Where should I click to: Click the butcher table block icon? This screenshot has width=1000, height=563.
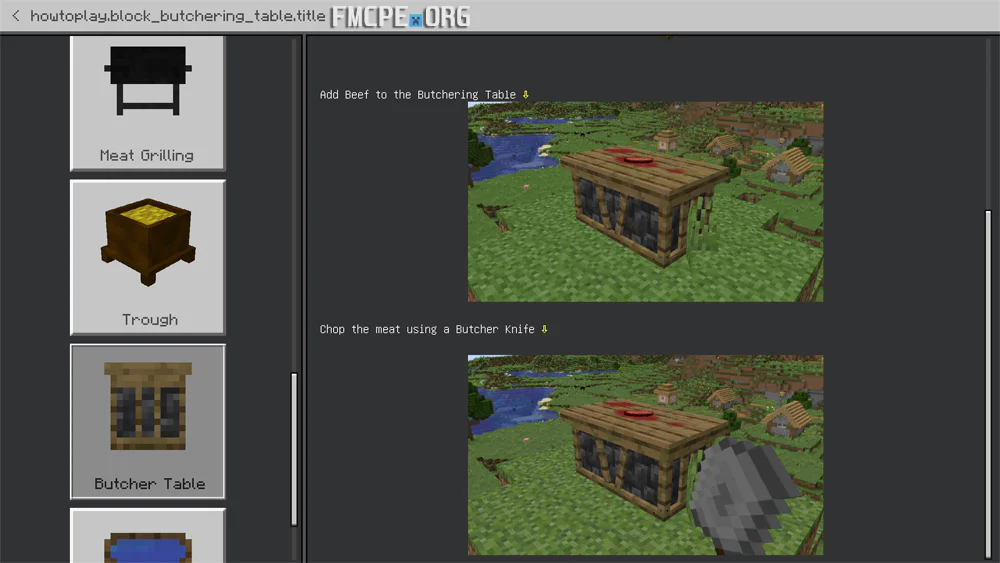148,406
